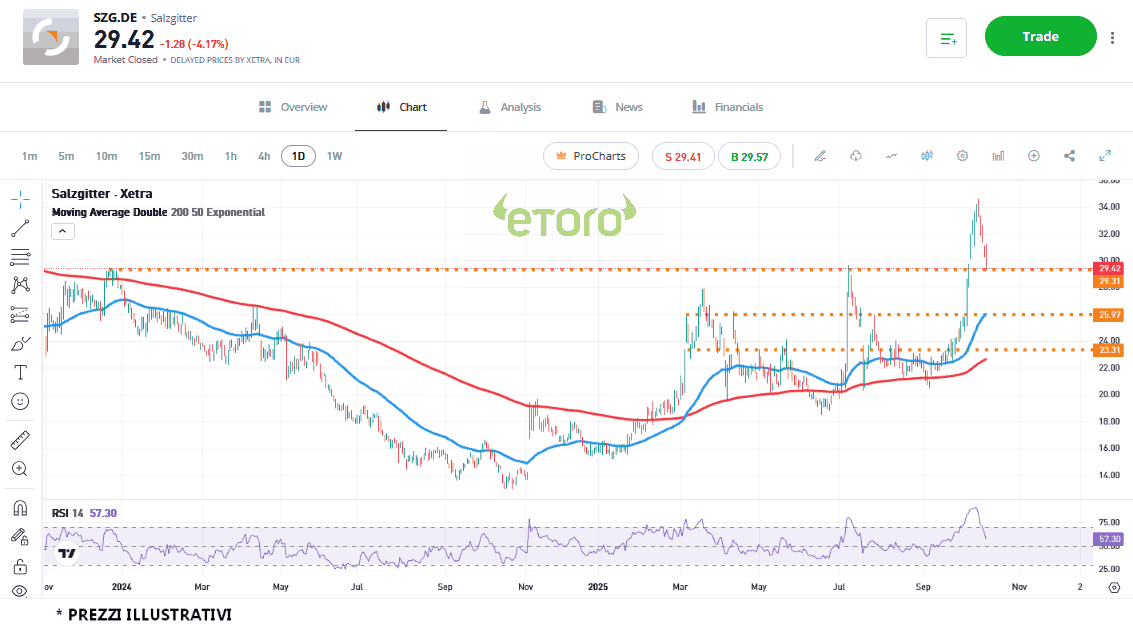Select the trend line drawing tool

20,228
